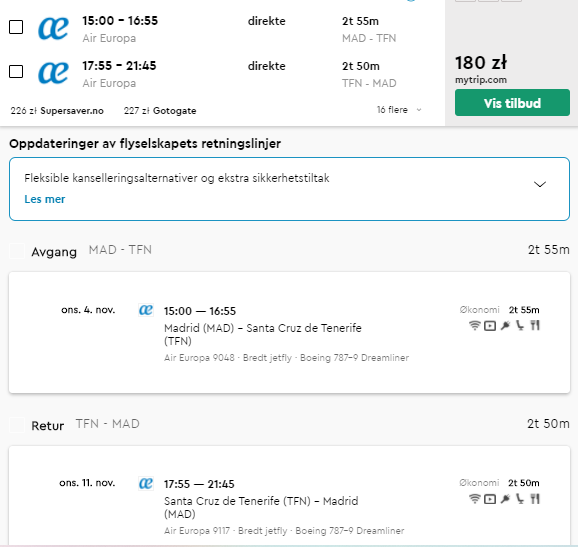The height and width of the screenshot is (547, 578).
Task: Select the 226 zł Supersaver.no offer
Action: click(x=57, y=111)
